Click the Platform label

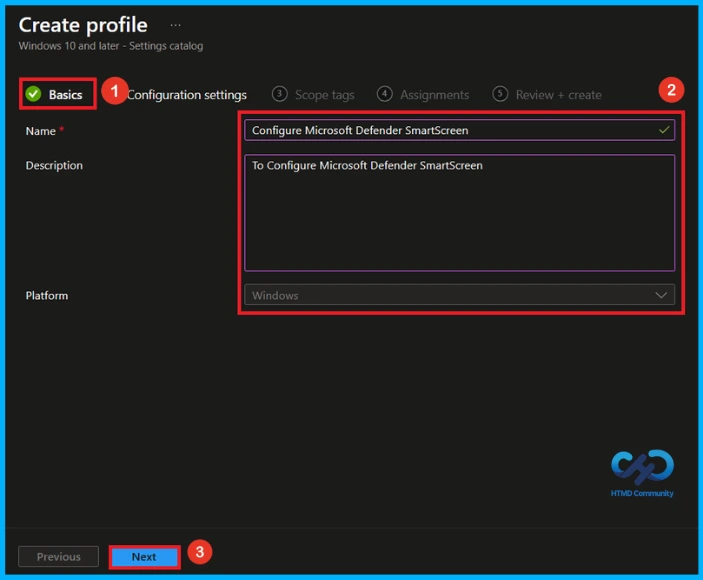pos(47,296)
